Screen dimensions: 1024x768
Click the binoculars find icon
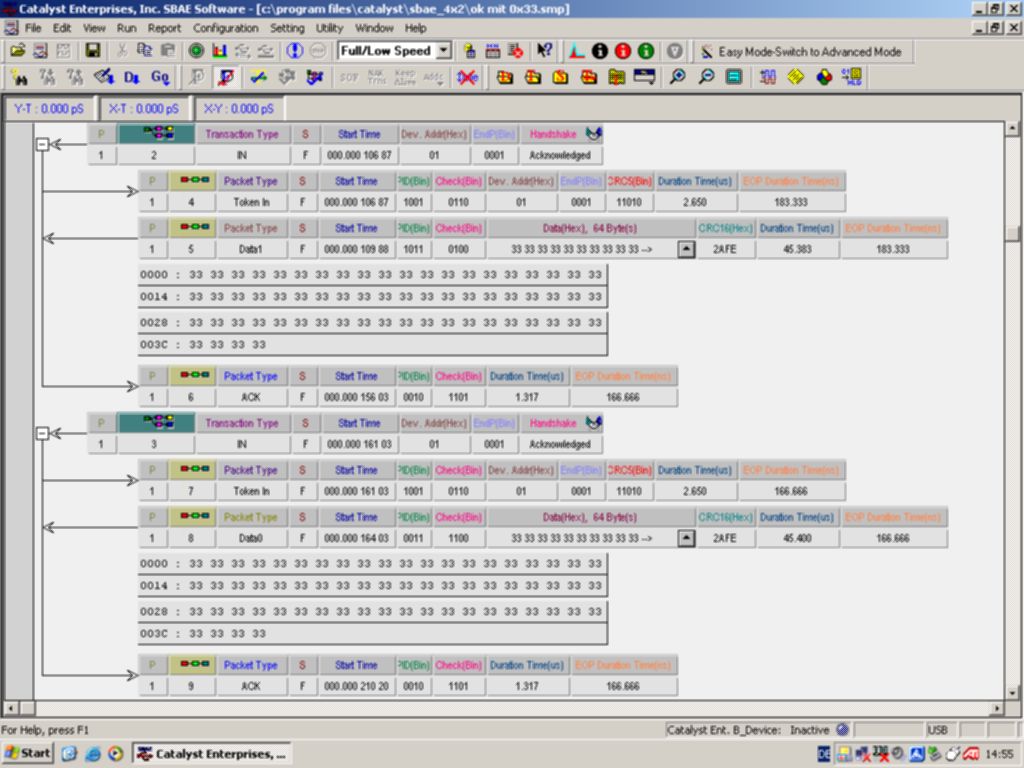click(19, 77)
